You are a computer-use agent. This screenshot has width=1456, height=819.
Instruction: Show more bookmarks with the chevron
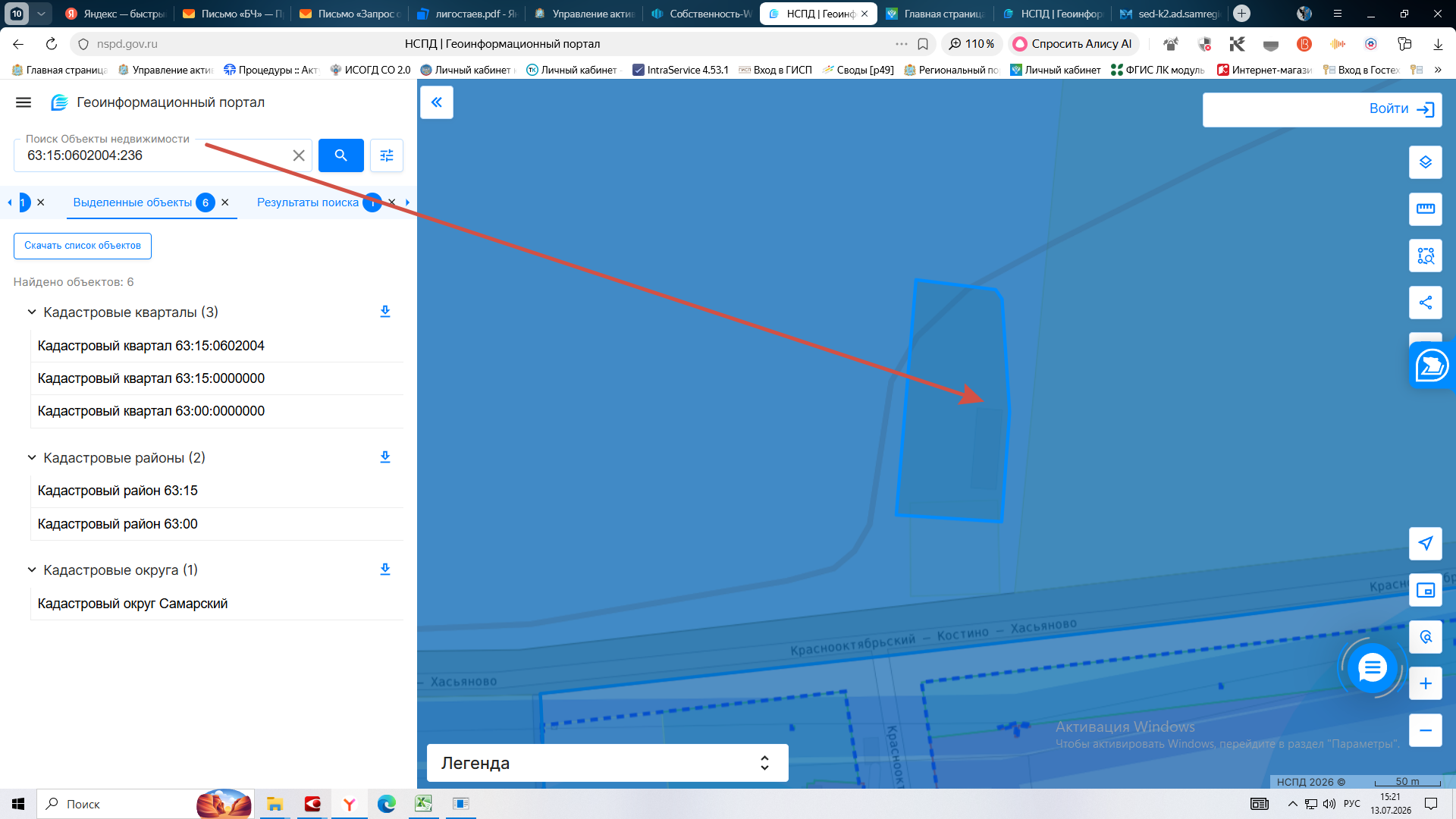[1438, 70]
